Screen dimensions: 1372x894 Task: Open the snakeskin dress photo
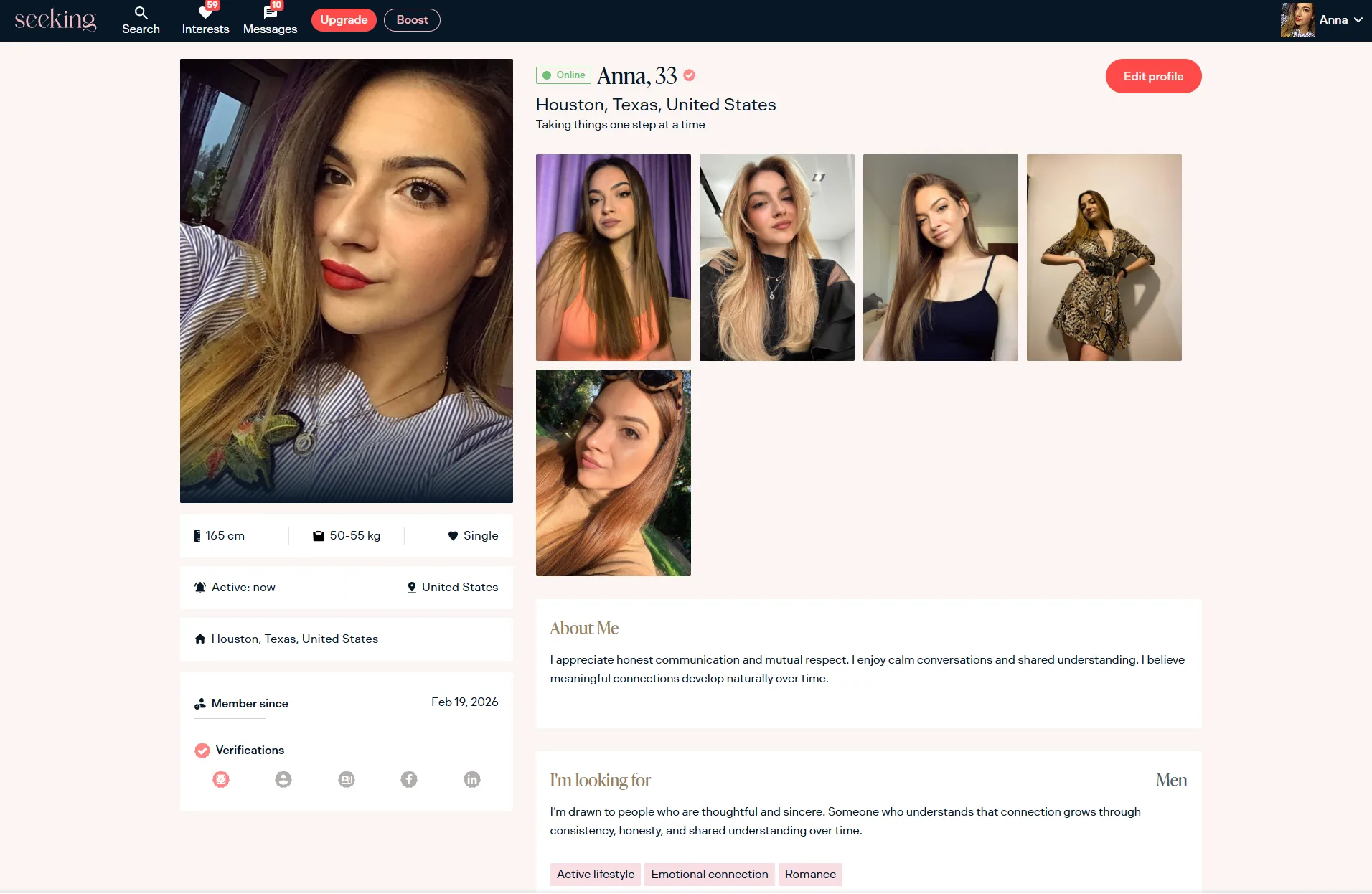pos(1104,258)
